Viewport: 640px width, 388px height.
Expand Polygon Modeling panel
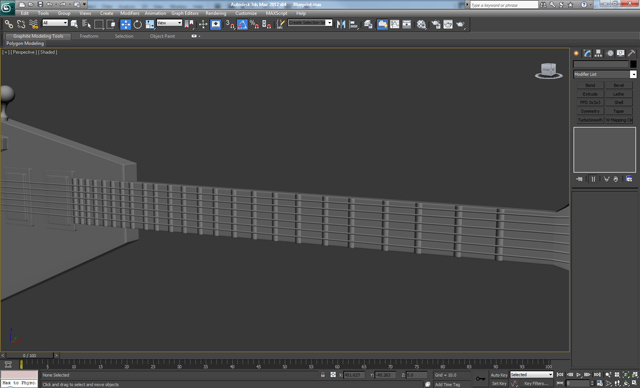pos(25,43)
